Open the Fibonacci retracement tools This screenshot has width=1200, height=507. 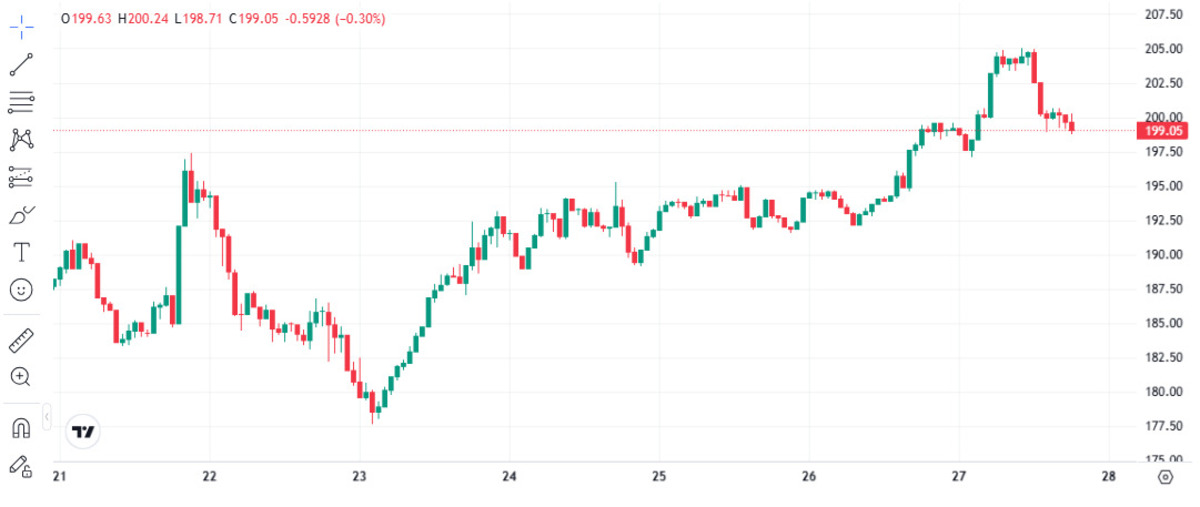tap(21, 101)
